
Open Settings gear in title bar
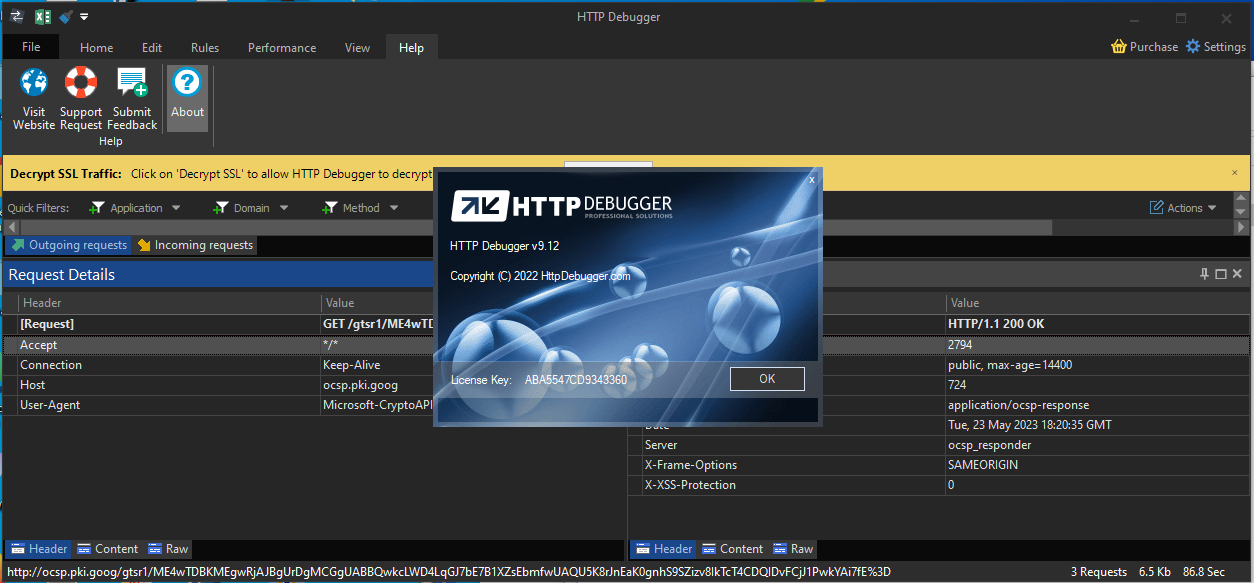pyautogui.click(x=1193, y=47)
